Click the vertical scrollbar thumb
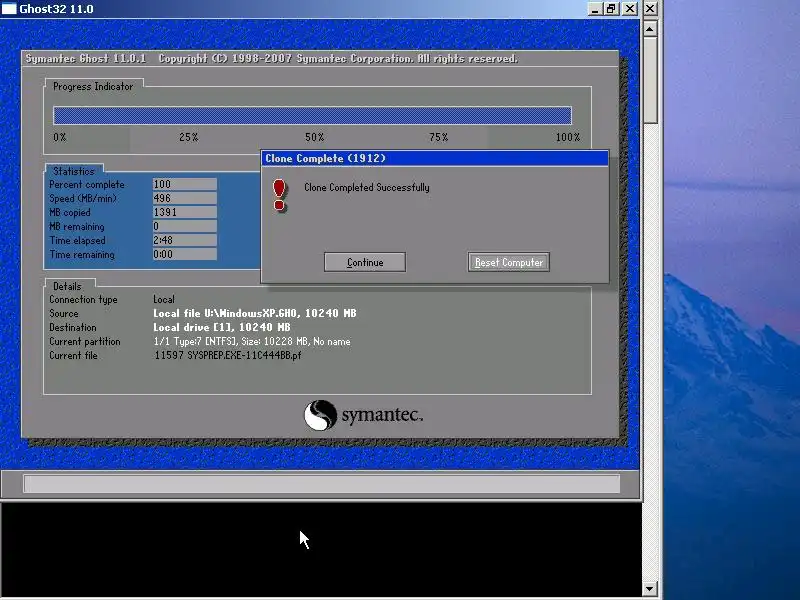This screenshot has height=600, width=800. coord(649,80)
